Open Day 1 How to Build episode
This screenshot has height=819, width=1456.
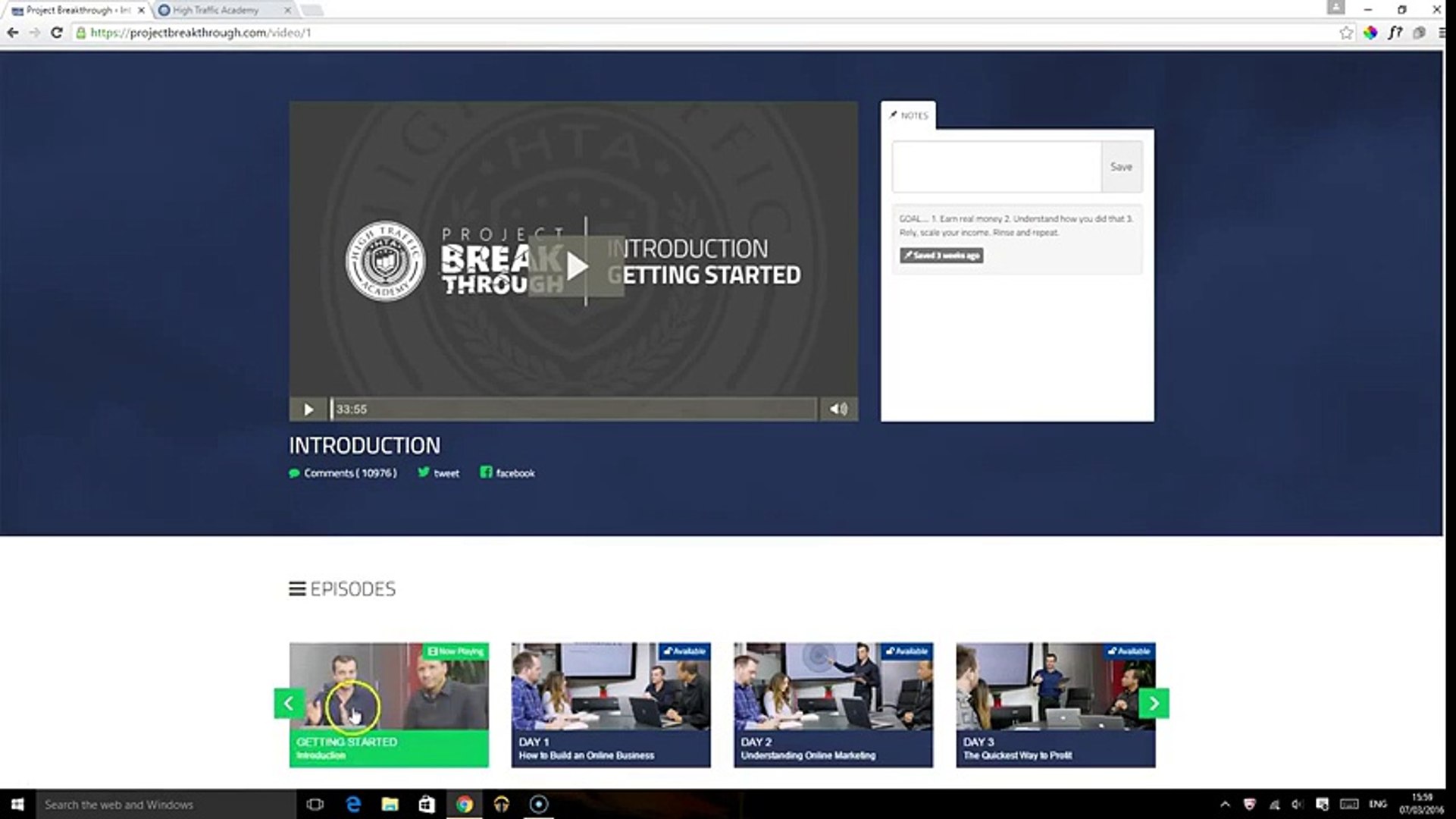click(x=610, y=704)
